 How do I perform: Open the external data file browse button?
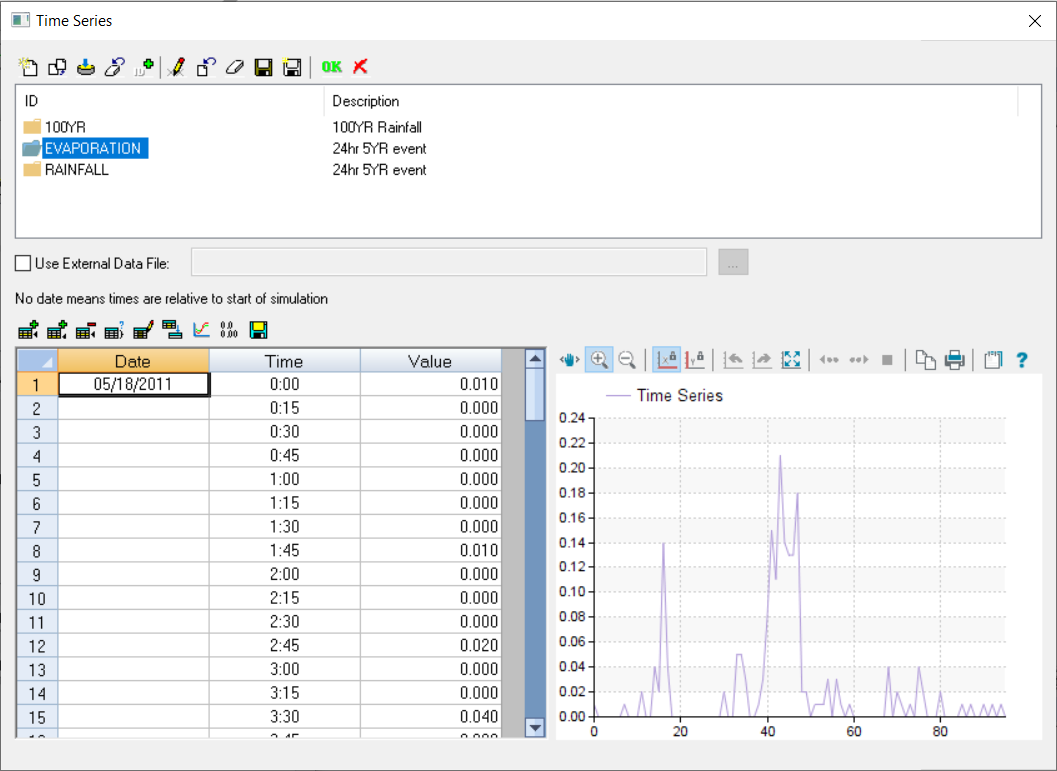(x=733, y=262)
